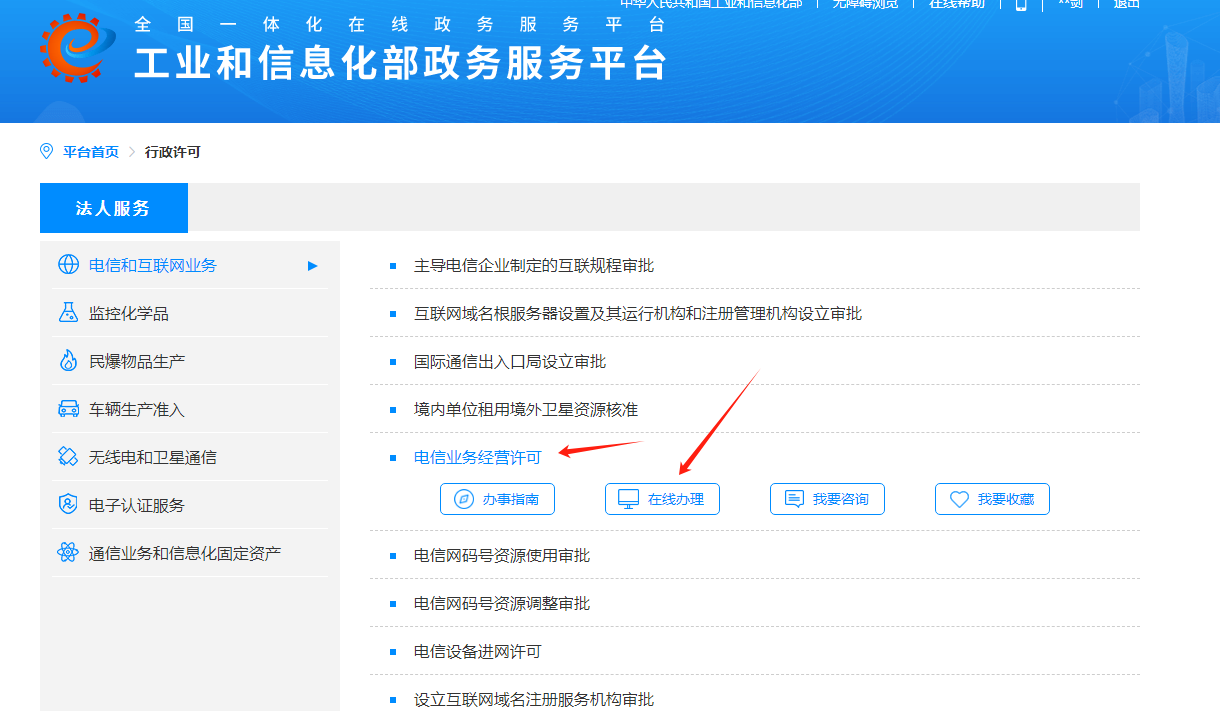
Task: Click the shield icon beside 电子认证服务
Action: tap(68, 505)
